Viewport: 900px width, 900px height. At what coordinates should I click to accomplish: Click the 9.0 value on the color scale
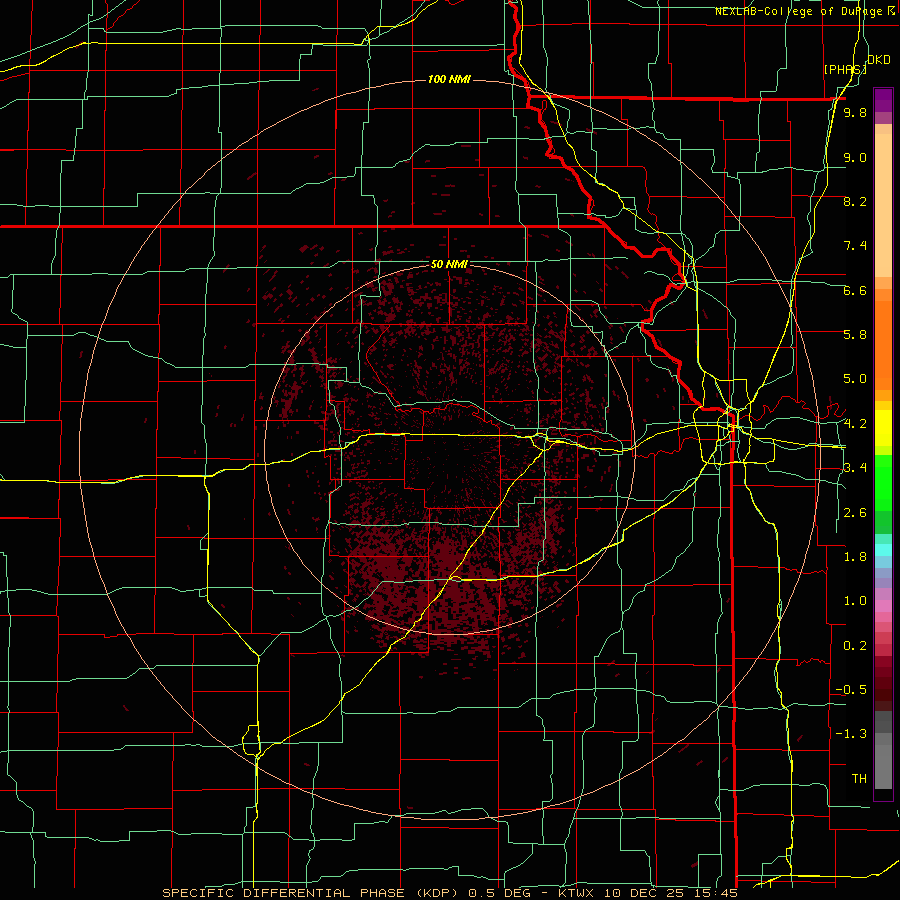coord(855,157)
